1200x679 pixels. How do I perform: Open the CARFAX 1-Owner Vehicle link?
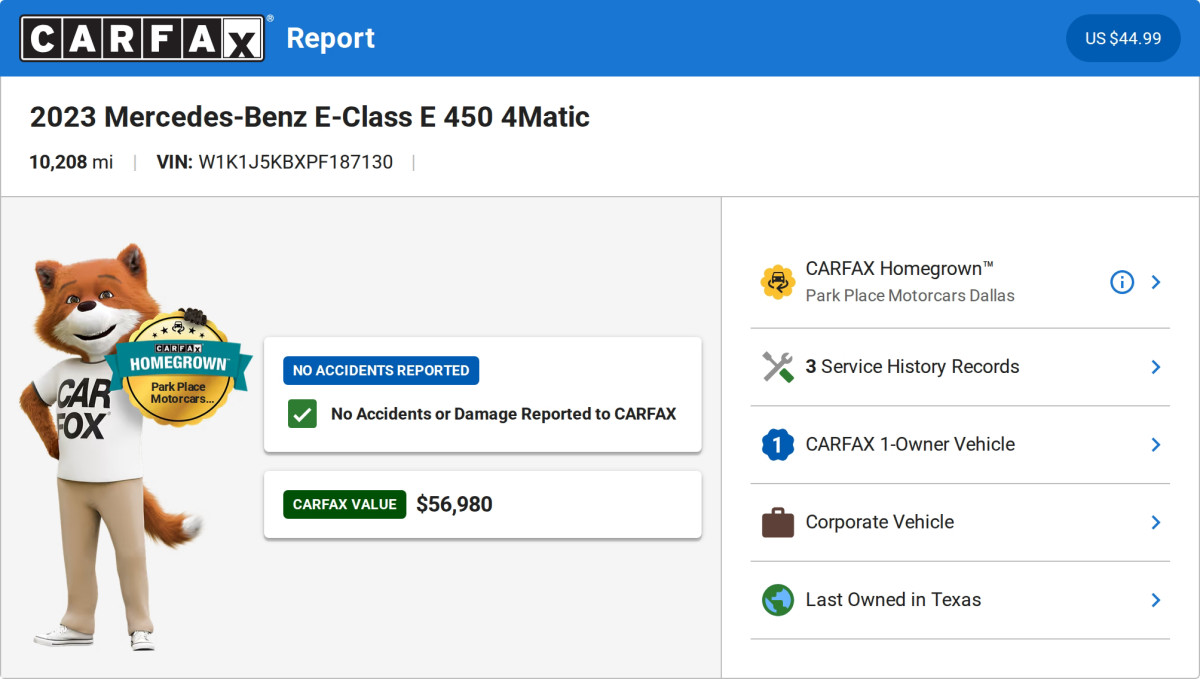point(910,444)
